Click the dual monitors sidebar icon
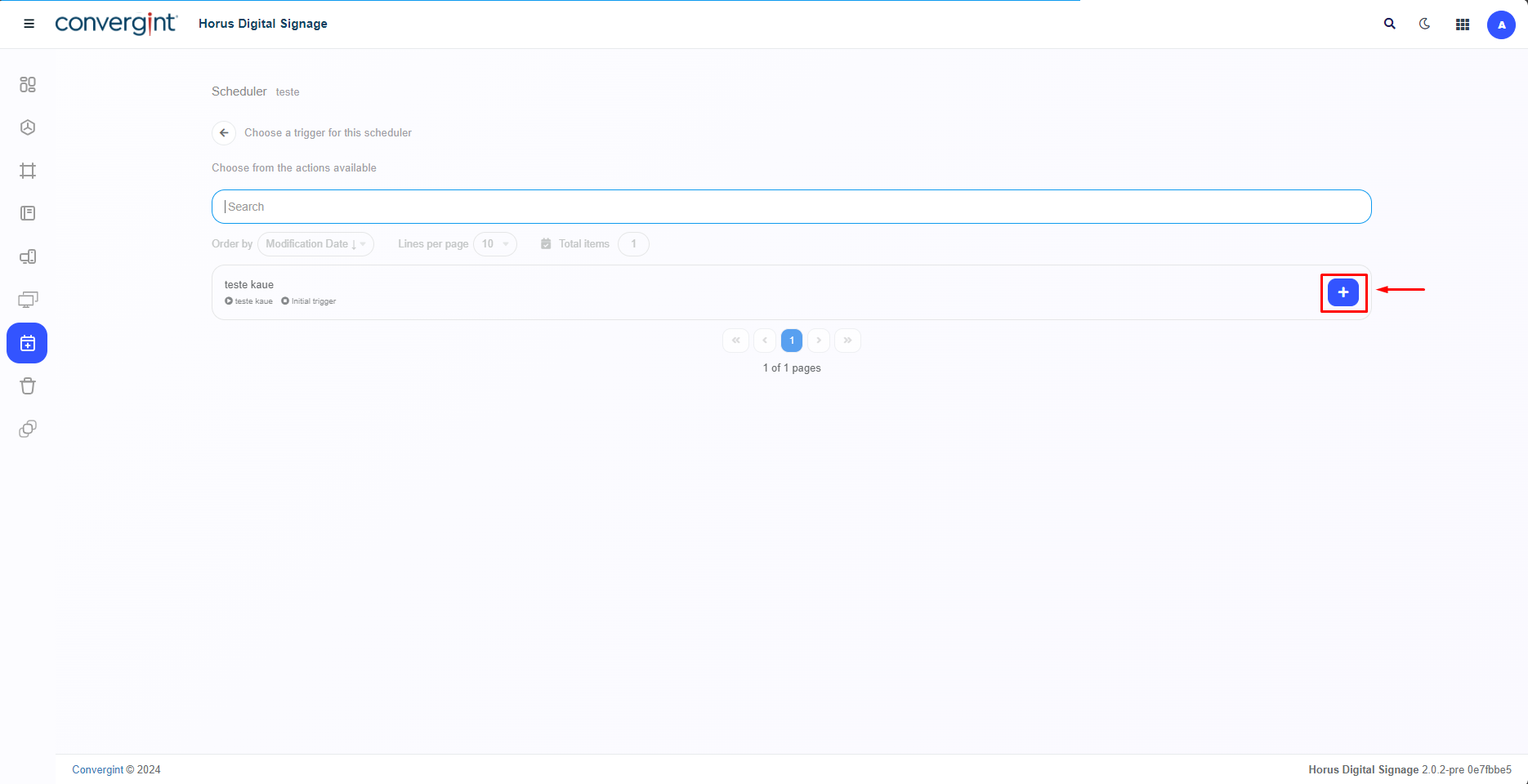This screenshot has width=1528, height=784. (28, 300)
